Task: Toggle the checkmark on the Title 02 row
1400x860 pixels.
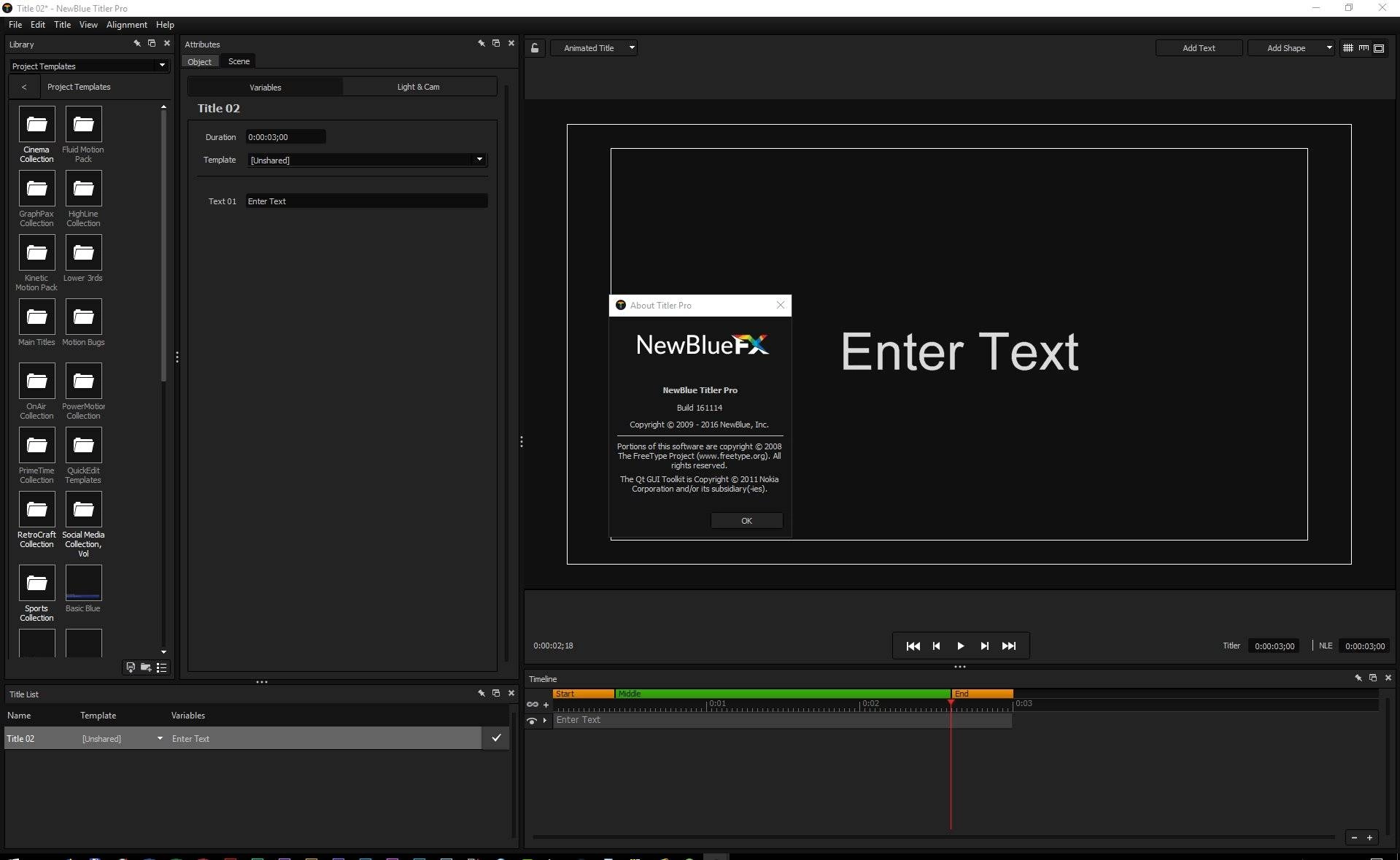Action: pyautogui.click(x=496, y=738)
